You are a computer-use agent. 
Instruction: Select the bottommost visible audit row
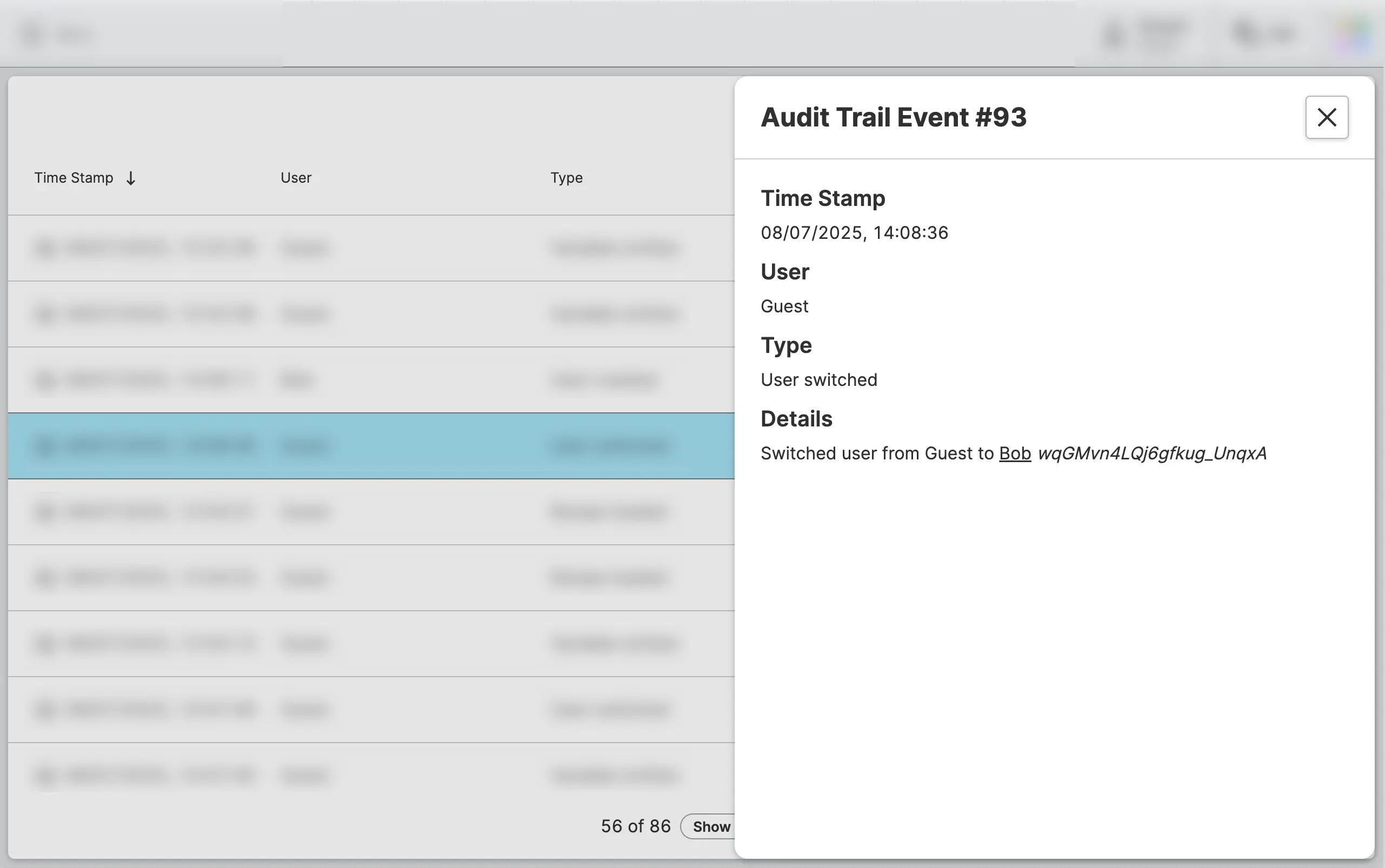368,775
